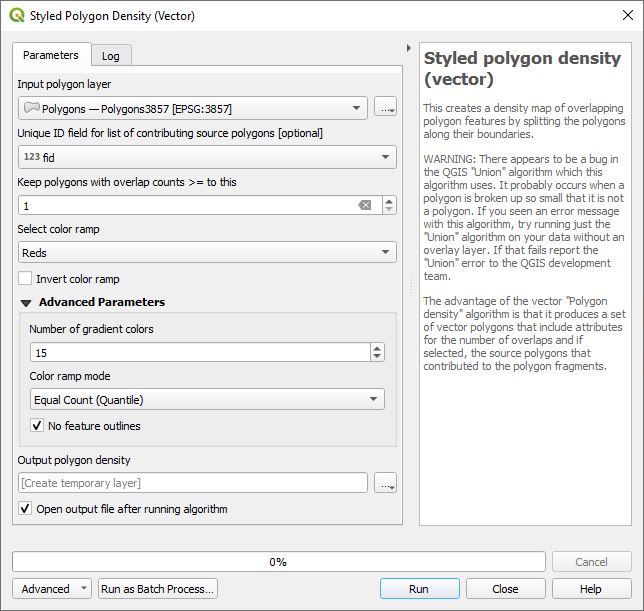The width and height of the screenshot is (644, 611).
Task: Click the 'Styled polygon density (vector)' heading
Action: point(522,68)
